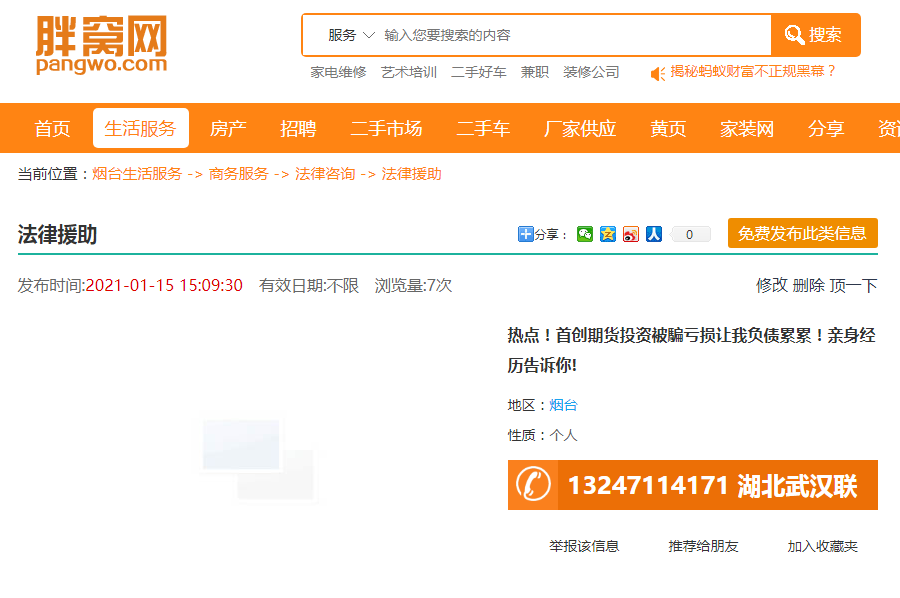The width and height of the screenshot is (900, 598).
Task: Click the 有效日期:不限 text
Action: (x=309, y=285)
